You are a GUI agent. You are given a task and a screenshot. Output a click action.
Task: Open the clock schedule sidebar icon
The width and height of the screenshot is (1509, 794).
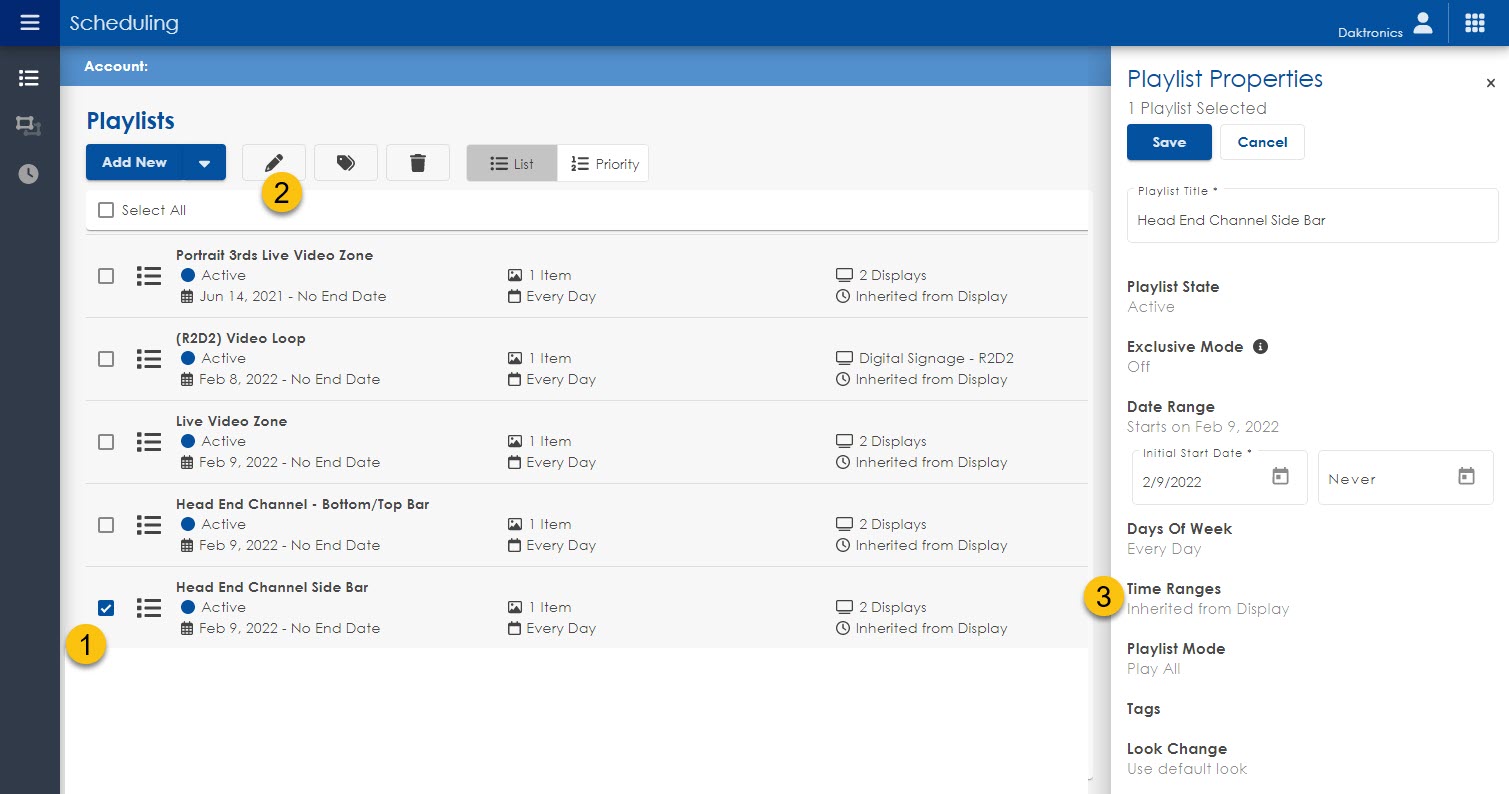29,174
